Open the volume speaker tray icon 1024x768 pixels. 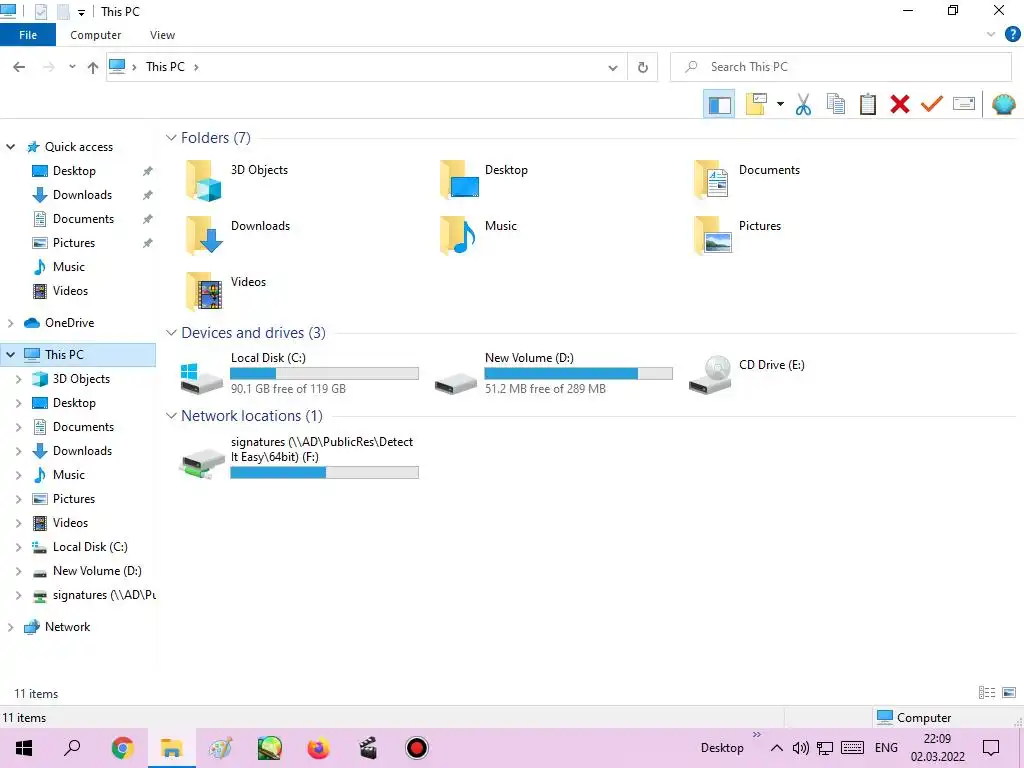(801, 748)
